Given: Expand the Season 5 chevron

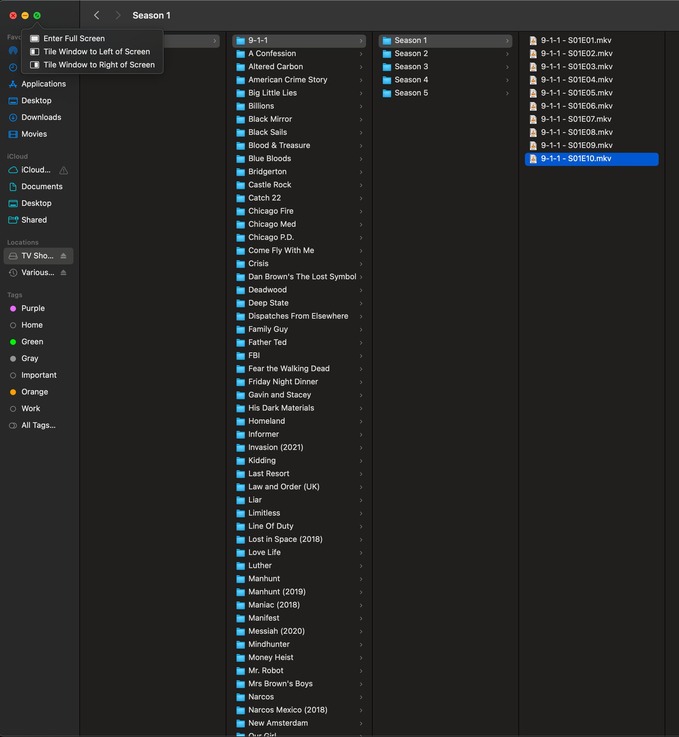Looking at the screenshot, I should click(x=507, y=94).
